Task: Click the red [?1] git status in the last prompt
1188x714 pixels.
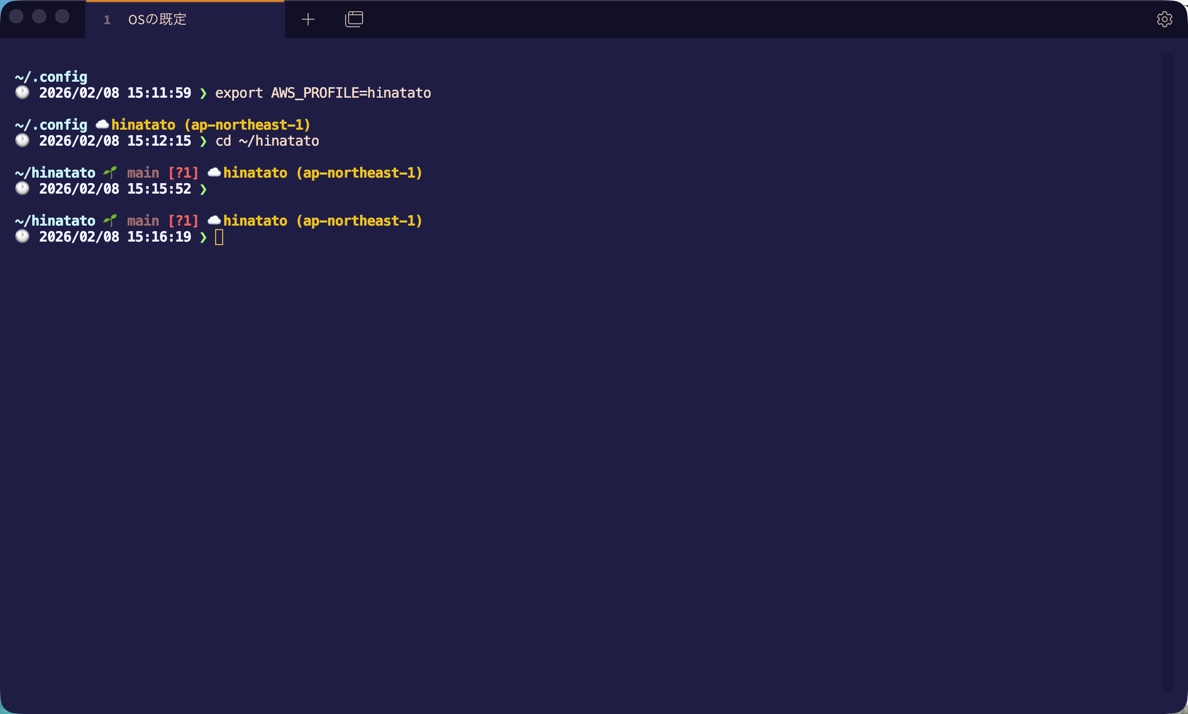Action: tap(183, 221)
